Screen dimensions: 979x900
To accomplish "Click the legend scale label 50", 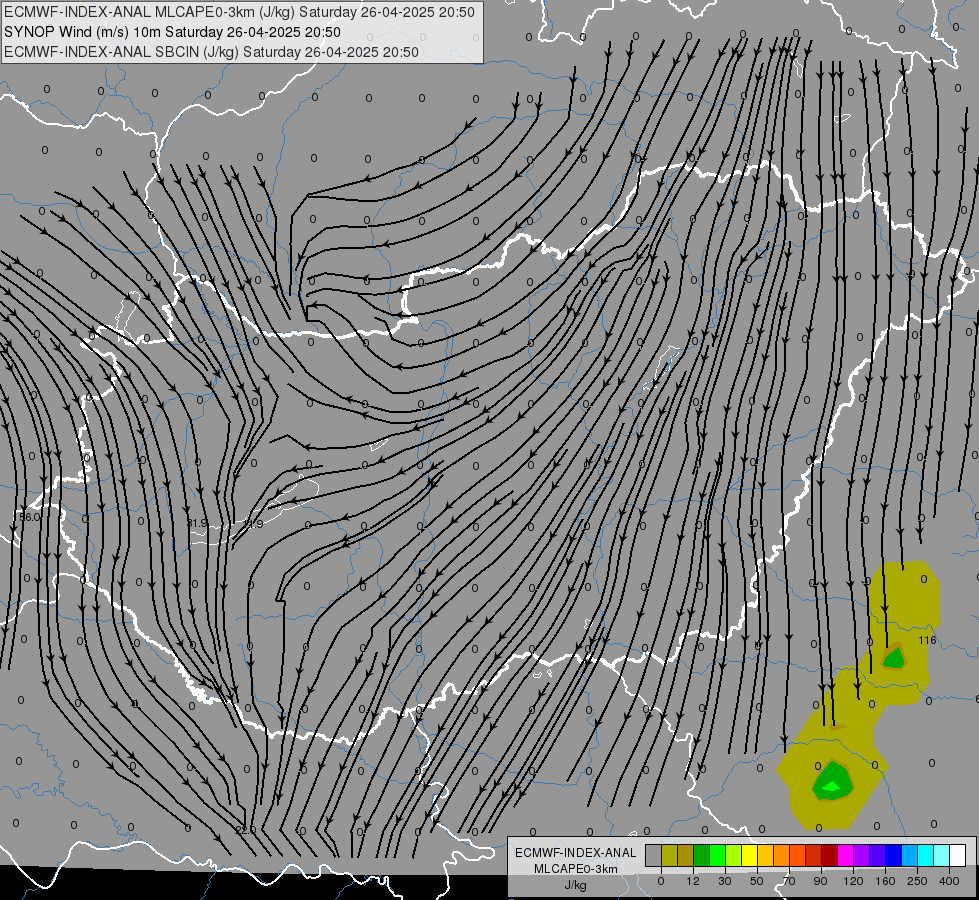I will [756, 881].
